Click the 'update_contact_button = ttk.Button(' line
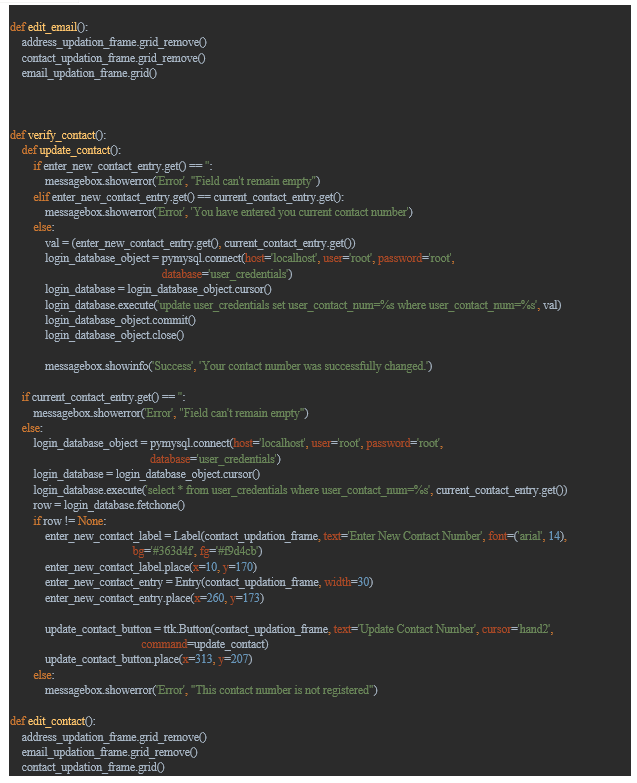This screenshot has height=783, width=637. coord(299,629)
